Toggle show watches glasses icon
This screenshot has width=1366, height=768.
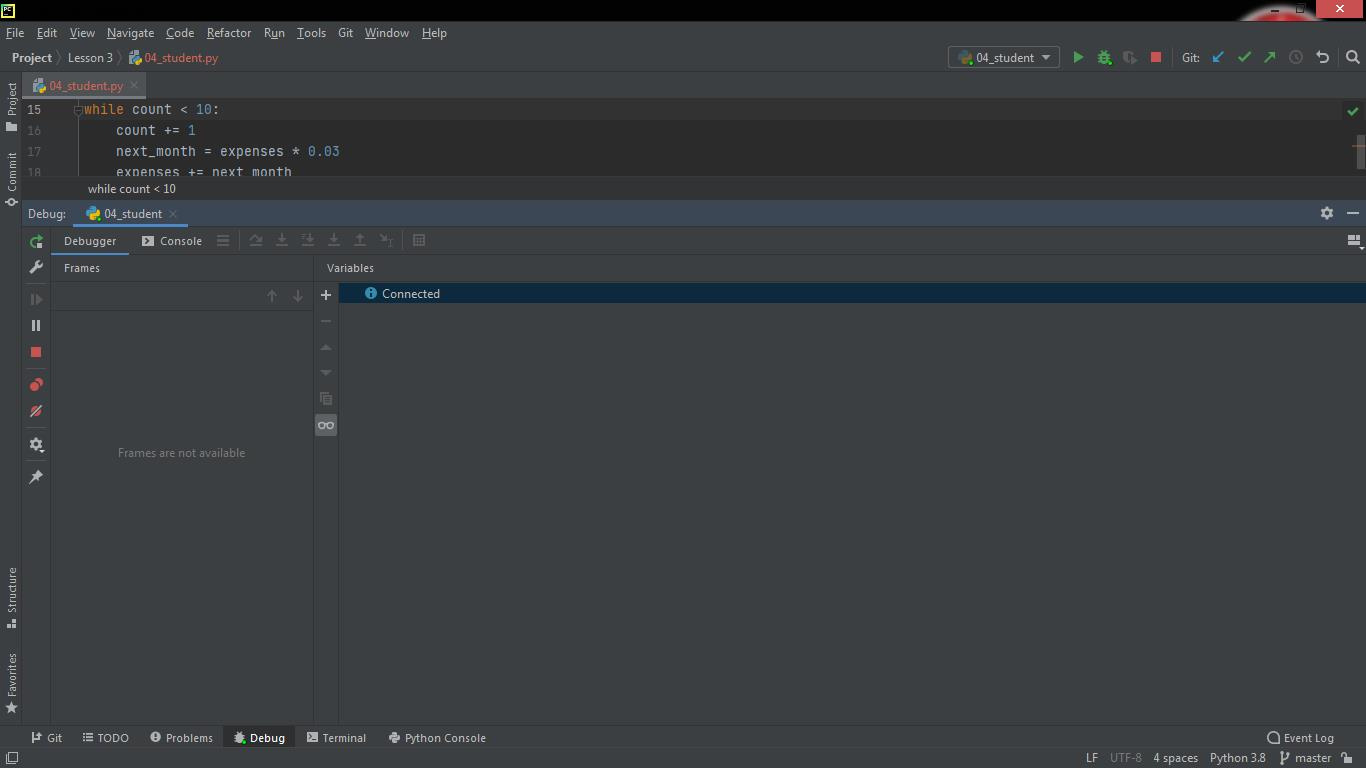click(326, 425)
